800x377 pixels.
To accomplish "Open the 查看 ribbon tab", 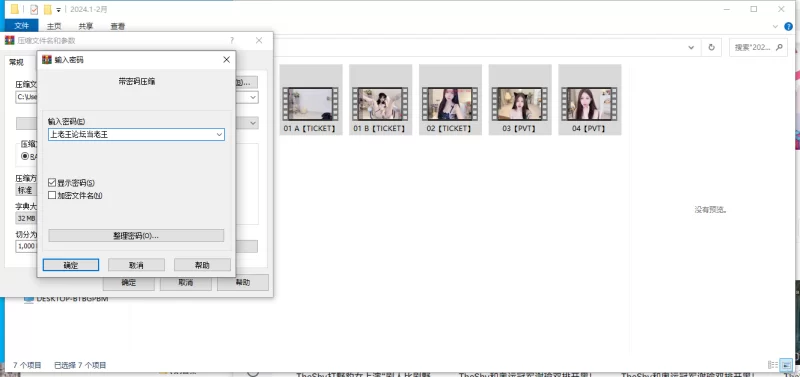I will [x=118, y=26].
